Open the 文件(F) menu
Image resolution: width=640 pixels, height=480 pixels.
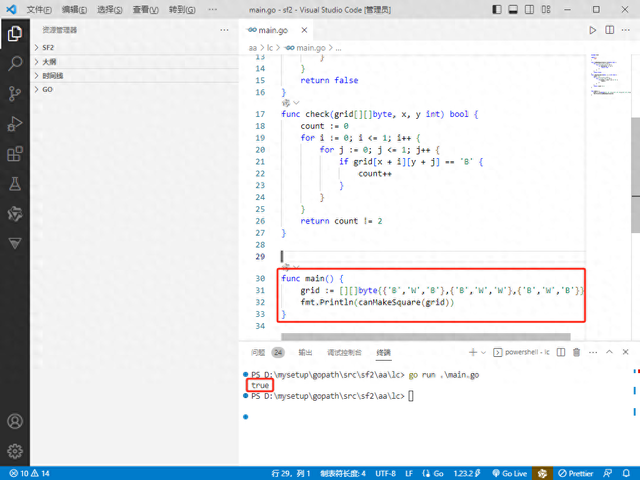tap(39, 10)
